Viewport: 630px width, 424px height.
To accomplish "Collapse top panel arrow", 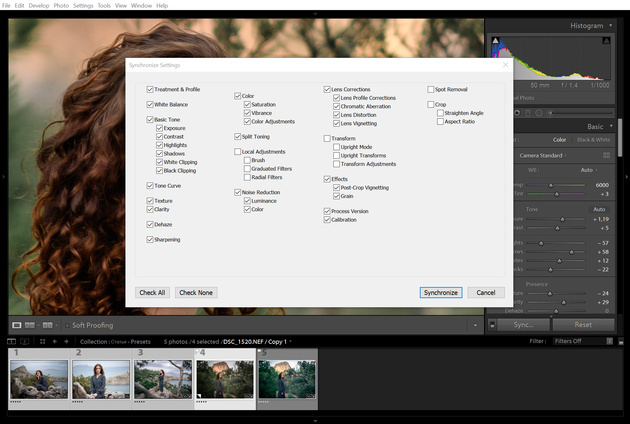I will [315, 14].
